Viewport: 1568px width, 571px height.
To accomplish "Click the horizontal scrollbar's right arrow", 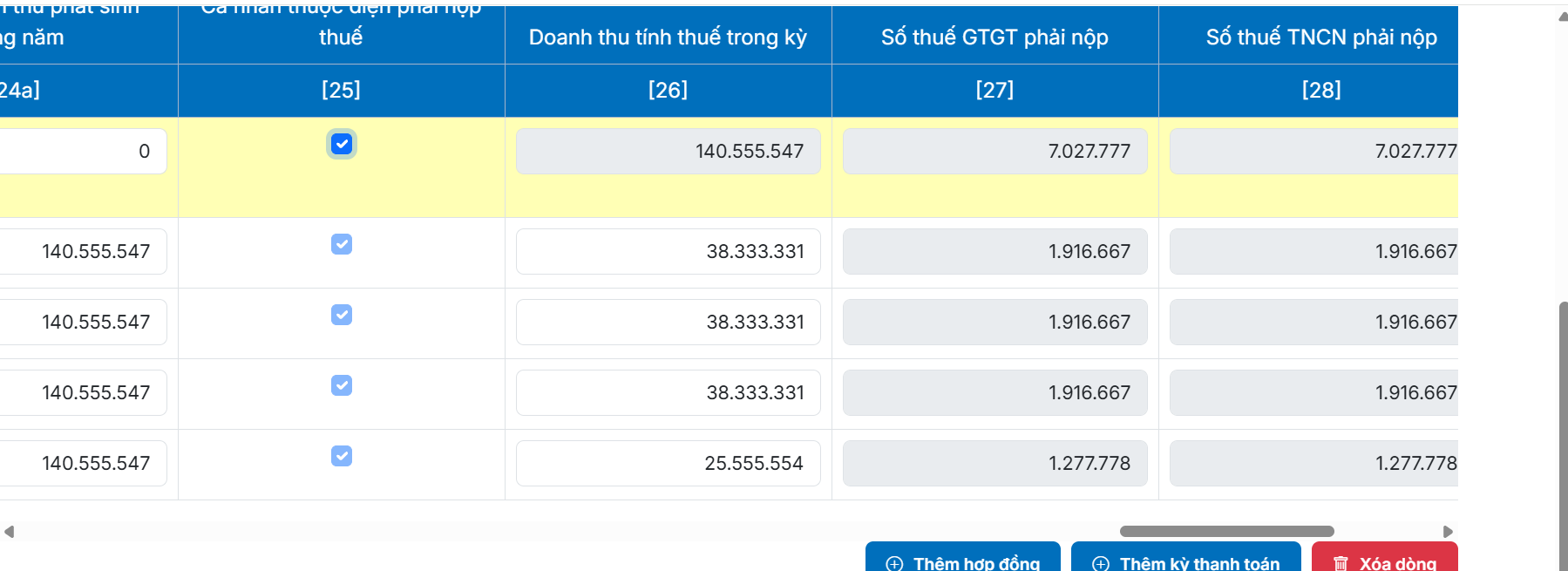I will point(1448,532).
